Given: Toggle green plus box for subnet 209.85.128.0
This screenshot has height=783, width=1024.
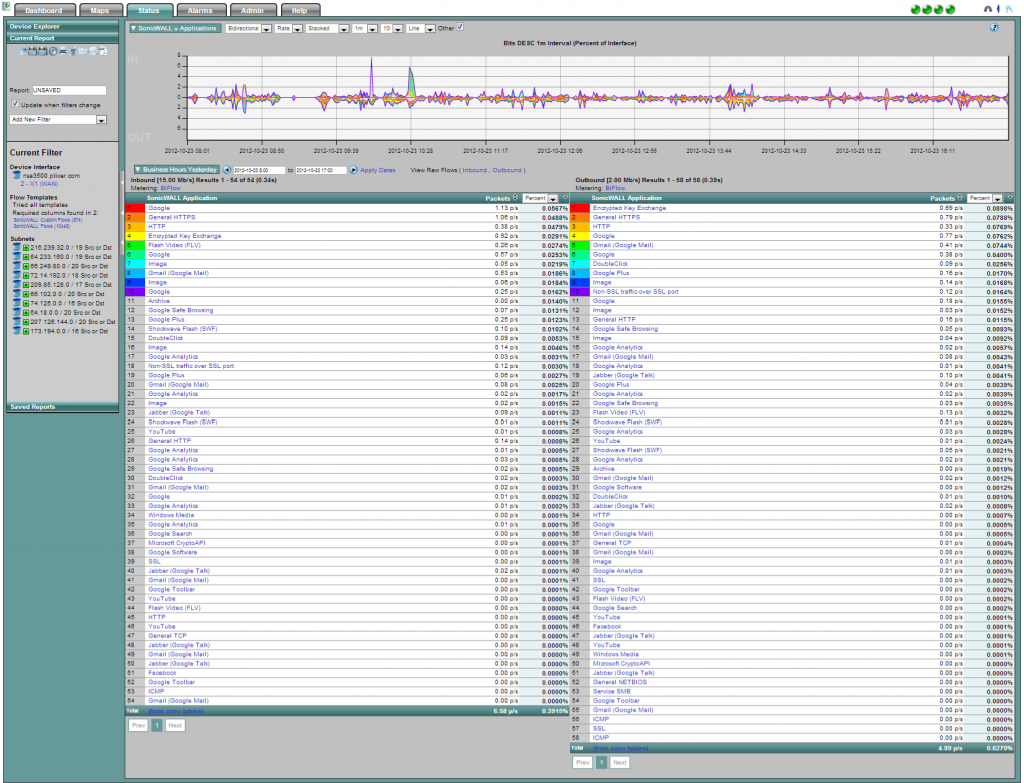Looking at the screenshot, I should pyautogui.click(x=26, y=285).
